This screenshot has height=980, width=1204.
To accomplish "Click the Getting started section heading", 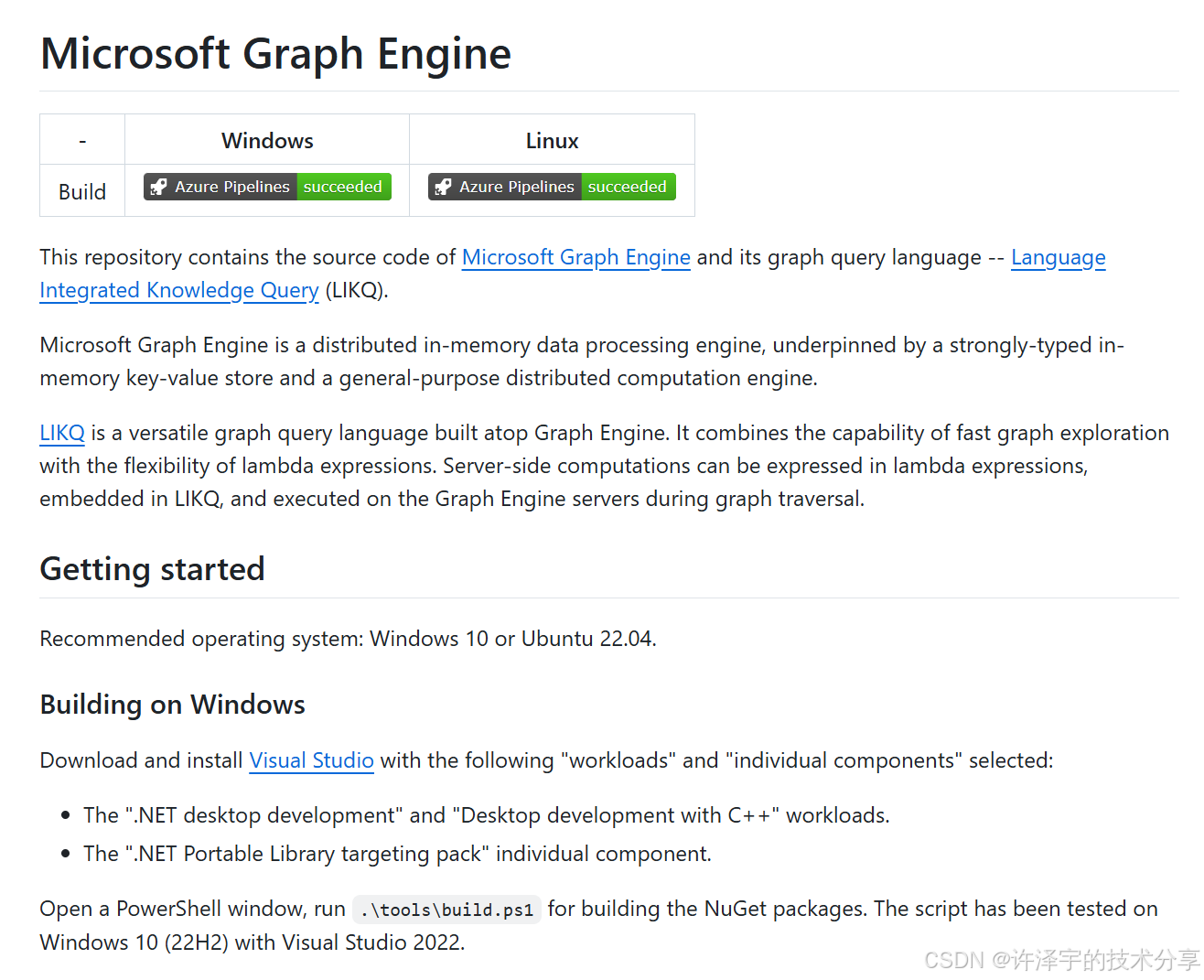I will click(x=153, y=569).
